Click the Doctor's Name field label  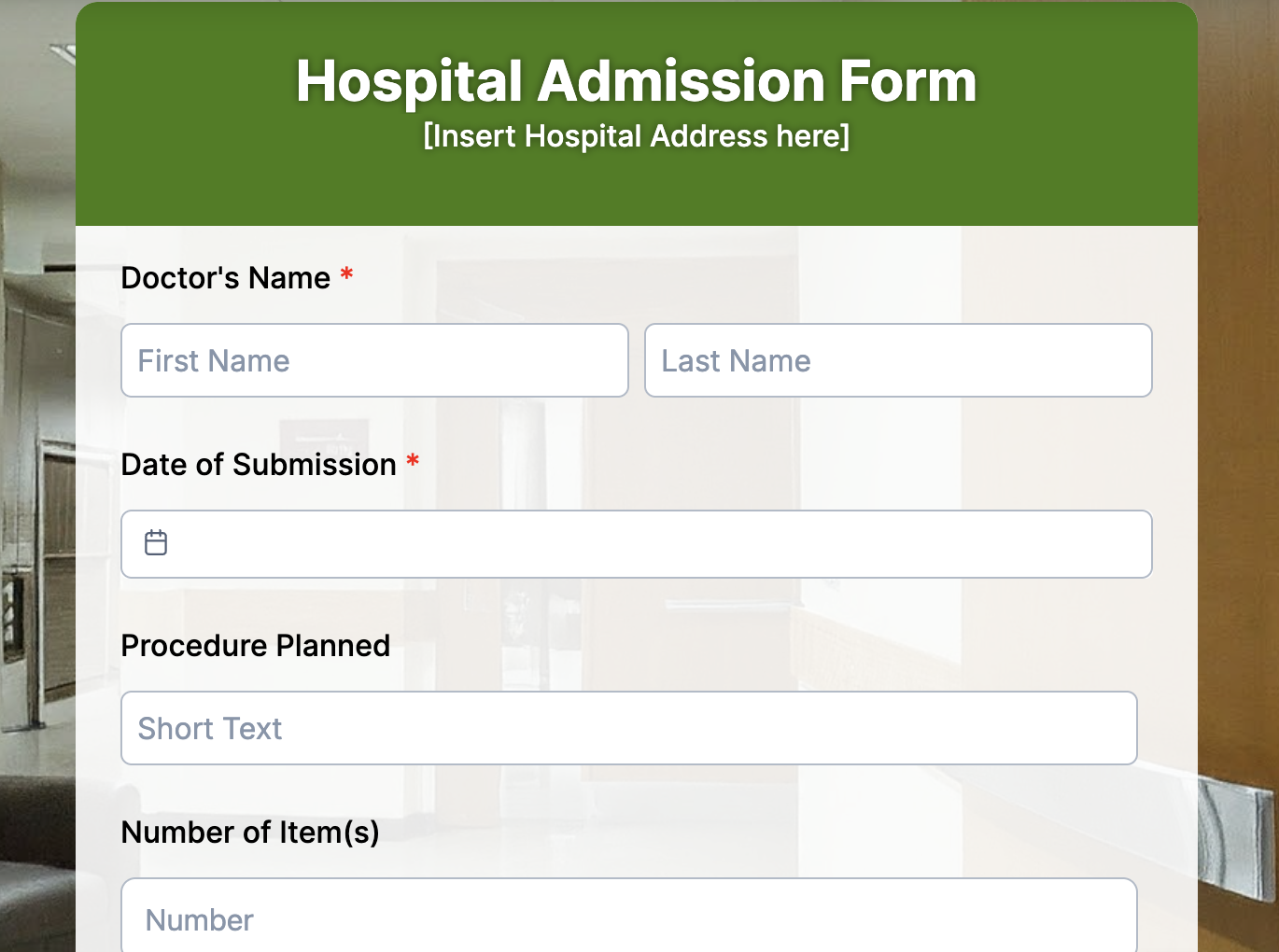(224, 277)
